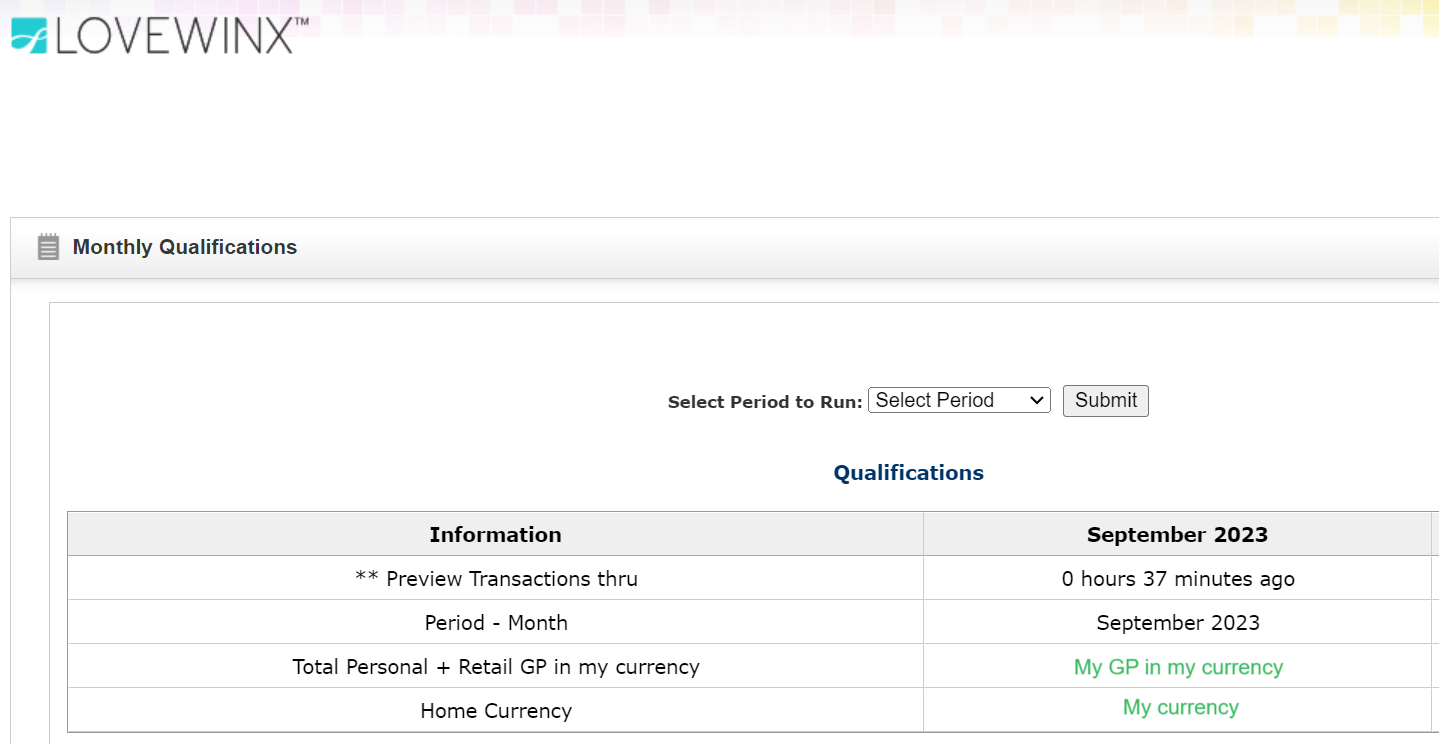Click the 0 hours 37 minutes ago cell
The image size is (1439, 744).
(1177, 579)
